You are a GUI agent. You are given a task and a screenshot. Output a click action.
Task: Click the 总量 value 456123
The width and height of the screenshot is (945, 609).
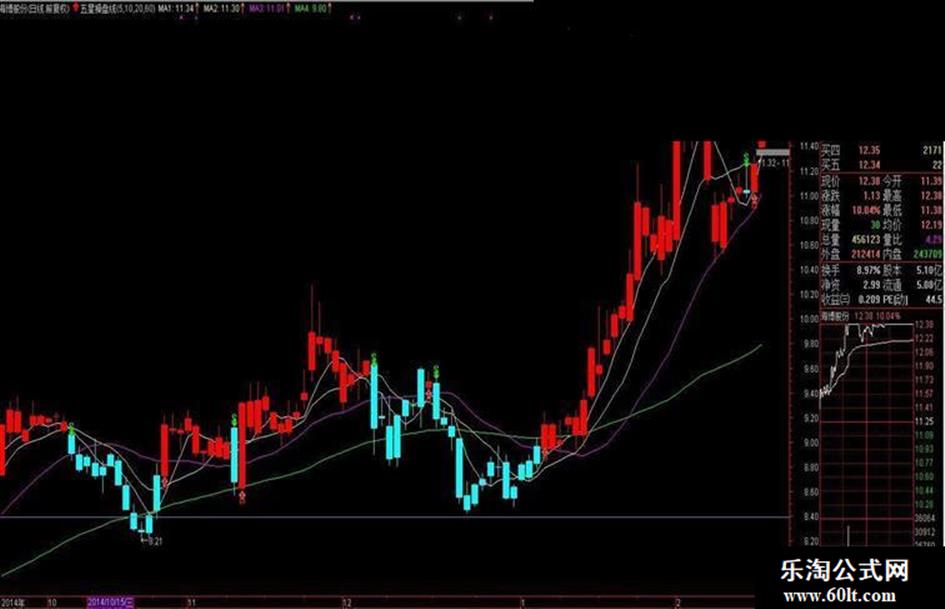[865, 239]
